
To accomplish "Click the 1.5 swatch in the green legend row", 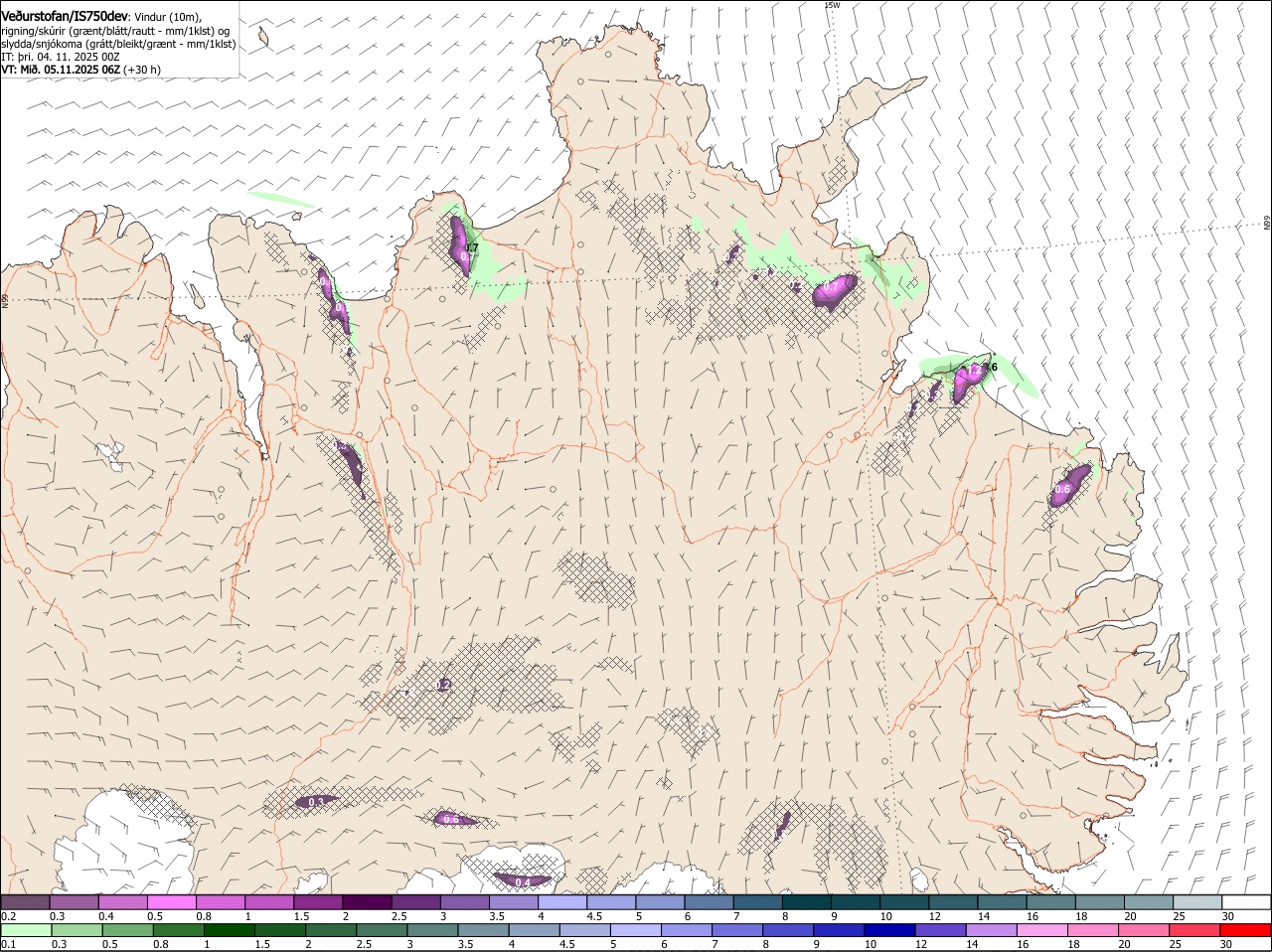I will 279,930.
